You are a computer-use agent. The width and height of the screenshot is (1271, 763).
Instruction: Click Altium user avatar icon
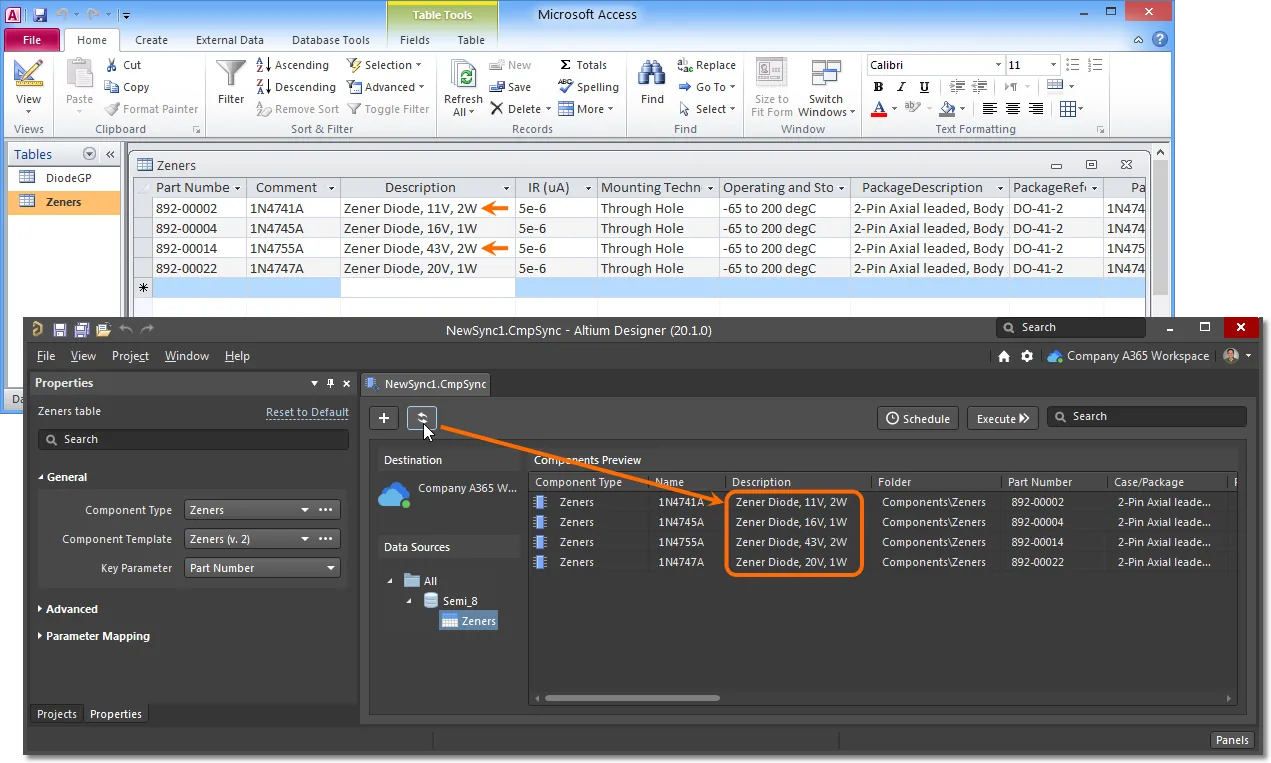[x=1231, y=356]
